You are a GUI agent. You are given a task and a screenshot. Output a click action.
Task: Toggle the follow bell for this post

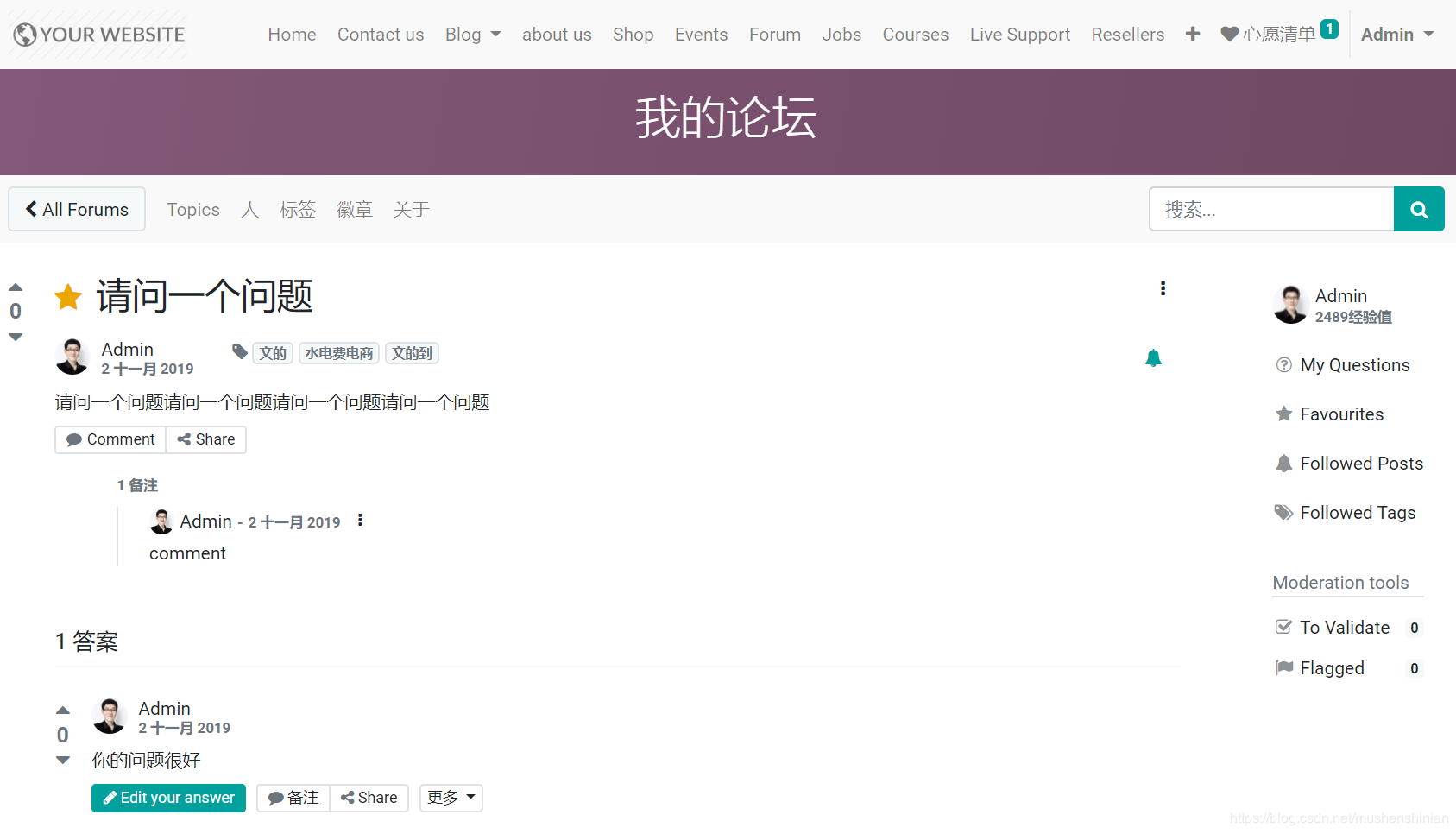click(1153, 357)
